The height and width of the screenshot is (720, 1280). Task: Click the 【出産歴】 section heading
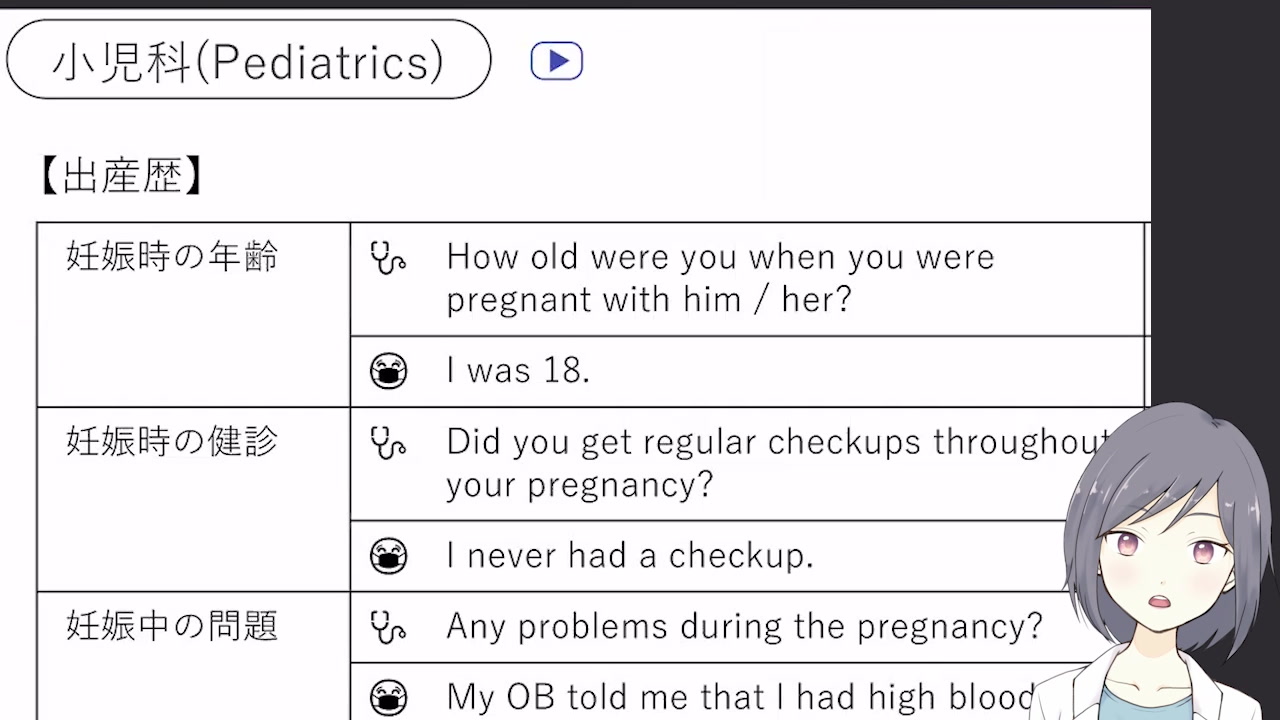click(122, 177)
